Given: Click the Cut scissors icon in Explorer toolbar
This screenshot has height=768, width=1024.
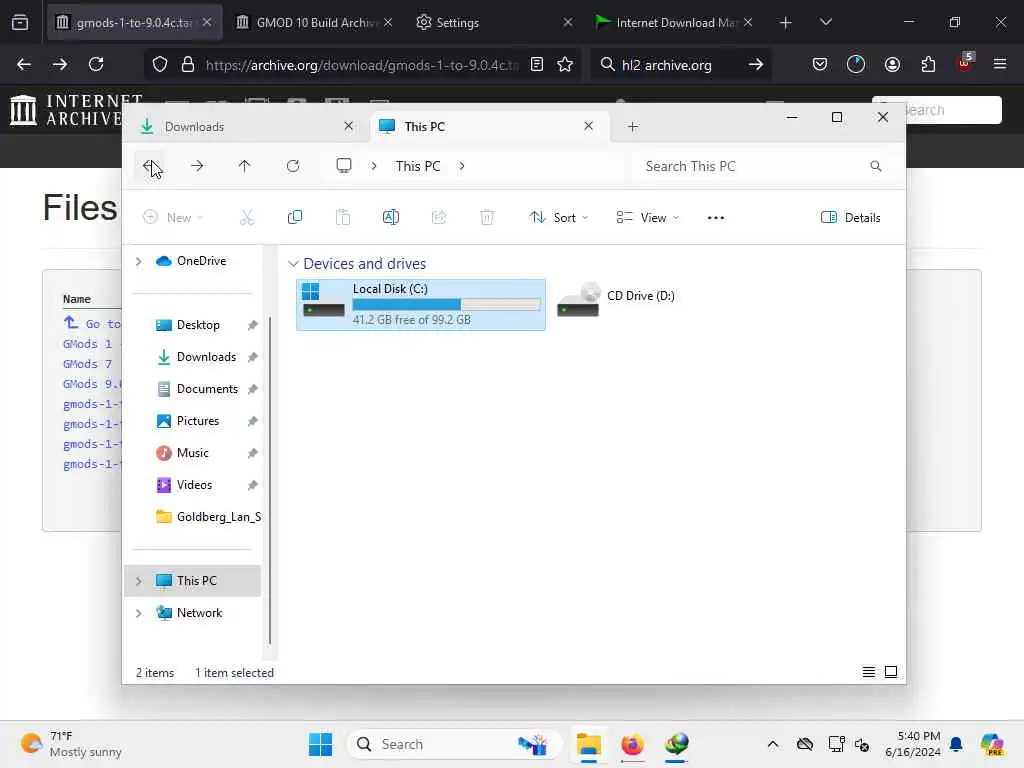Looking at the screenshot, I should (x=247, y=217).
